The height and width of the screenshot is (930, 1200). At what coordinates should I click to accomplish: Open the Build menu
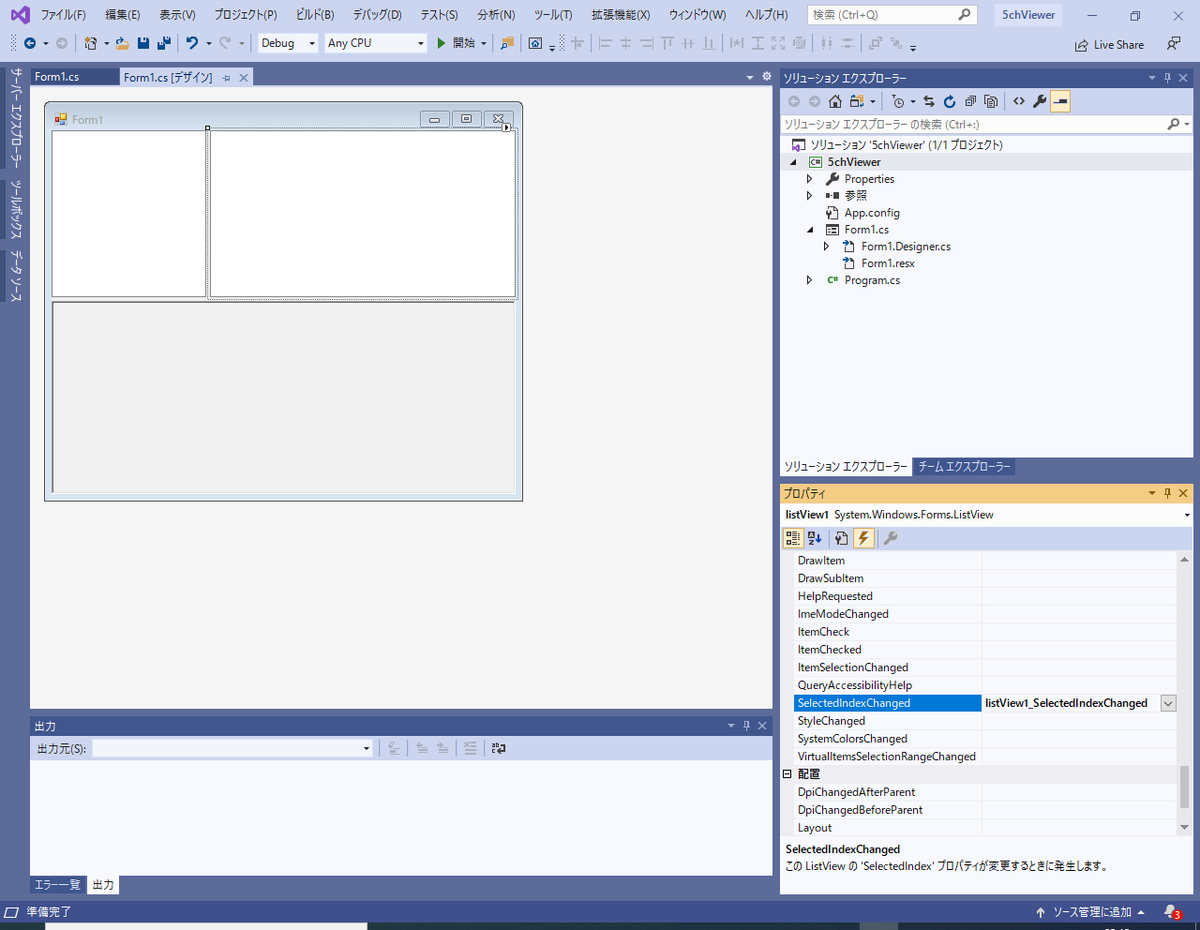(x=315, y=15)
